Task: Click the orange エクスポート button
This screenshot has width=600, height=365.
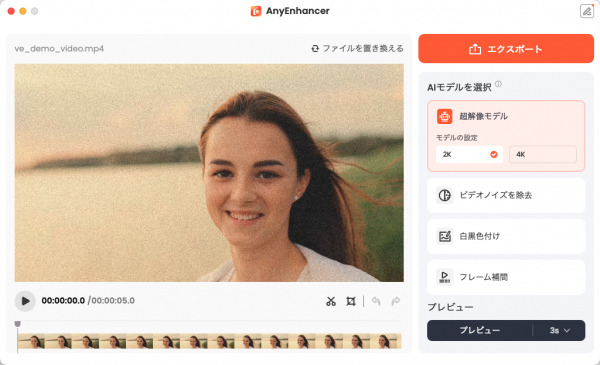Action: coord(506,49)
